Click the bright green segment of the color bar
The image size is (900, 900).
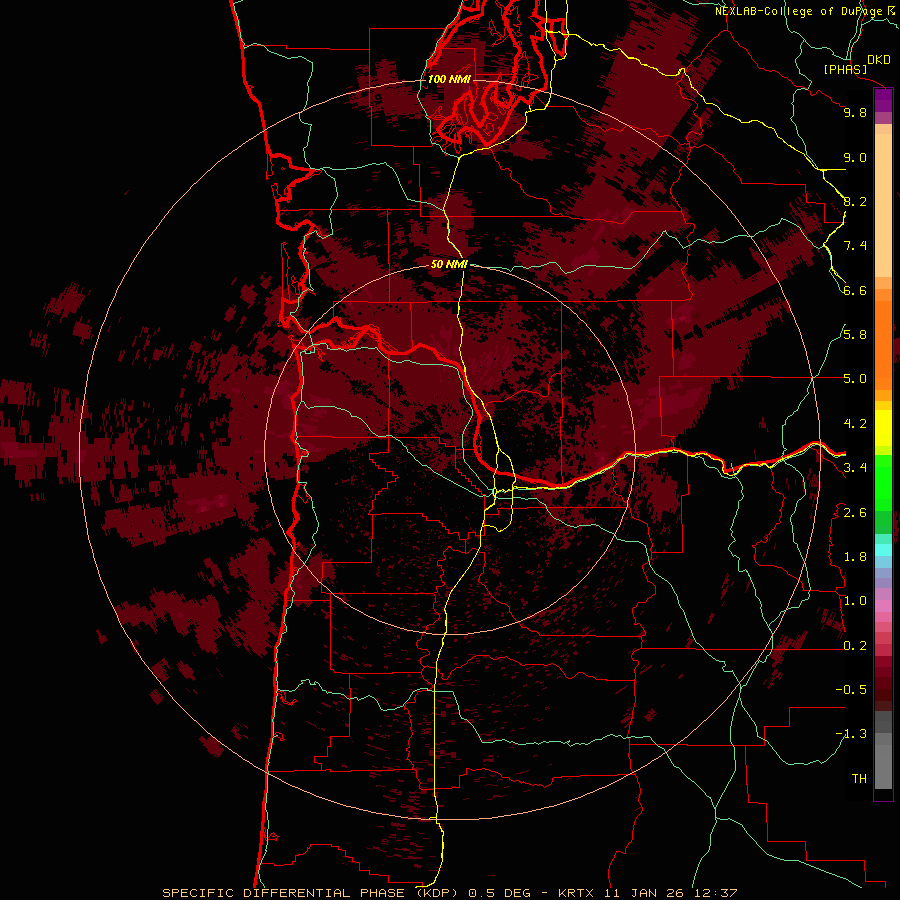pyautogui.click(x=883, y=483)
